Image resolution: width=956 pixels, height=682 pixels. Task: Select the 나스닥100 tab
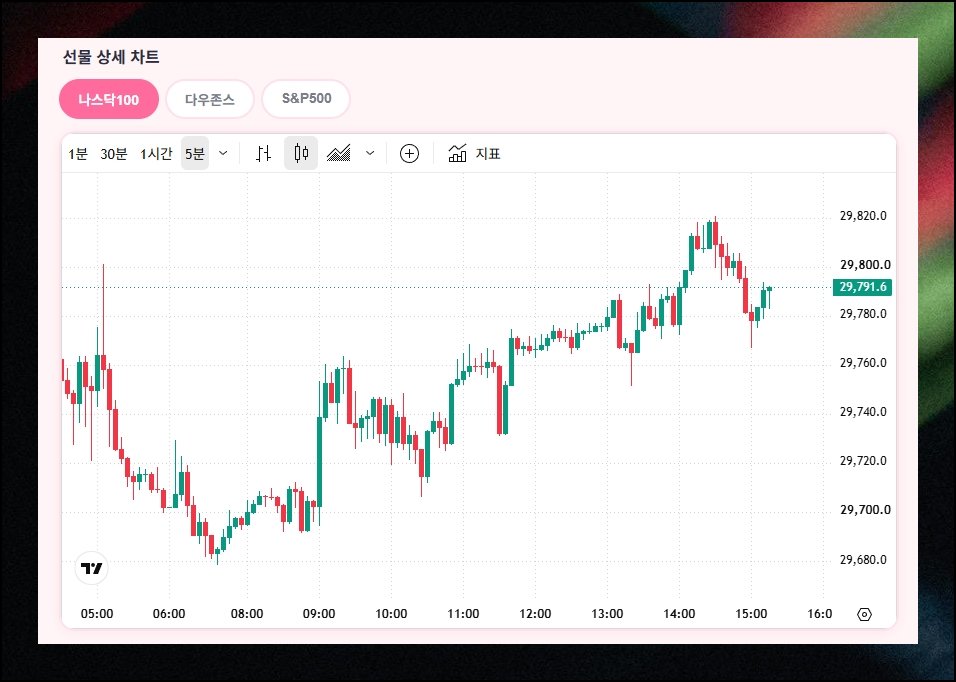109,99
